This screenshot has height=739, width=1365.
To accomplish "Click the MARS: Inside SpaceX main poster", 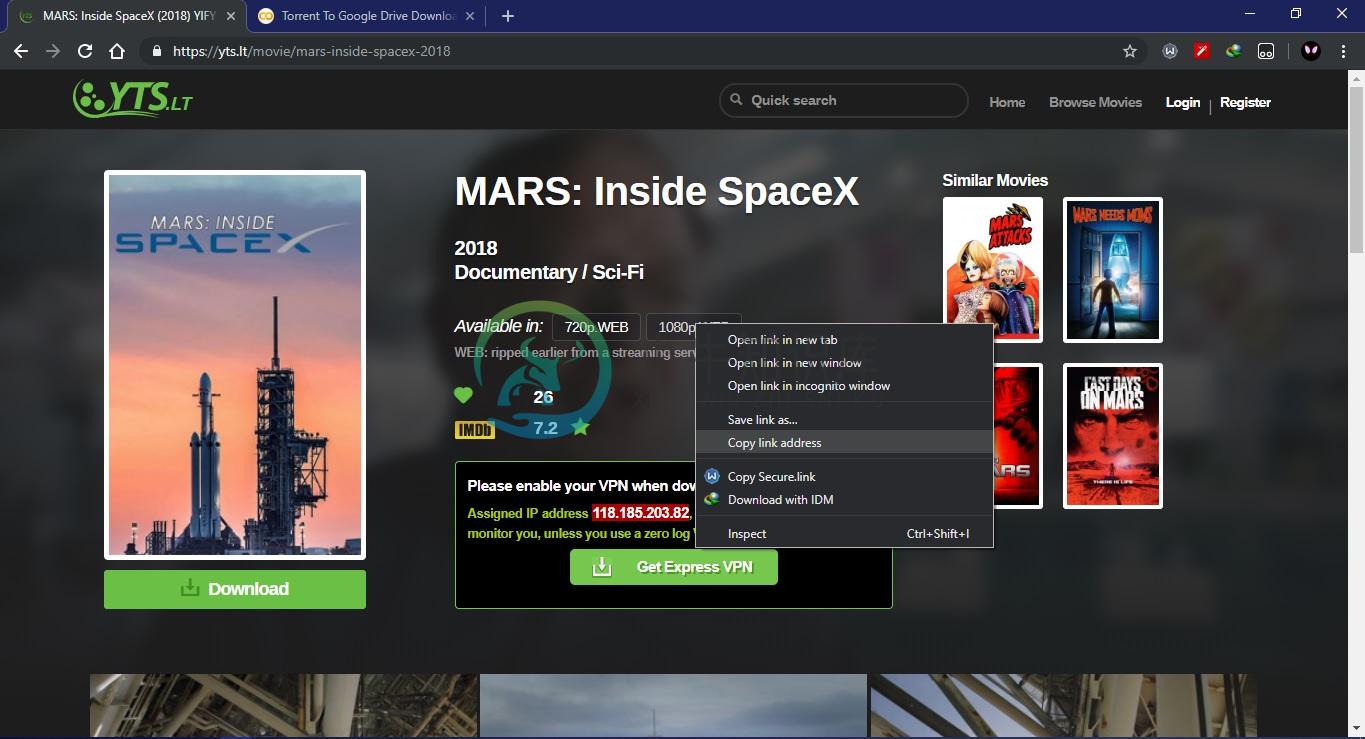I will click(x=235, y=365).
